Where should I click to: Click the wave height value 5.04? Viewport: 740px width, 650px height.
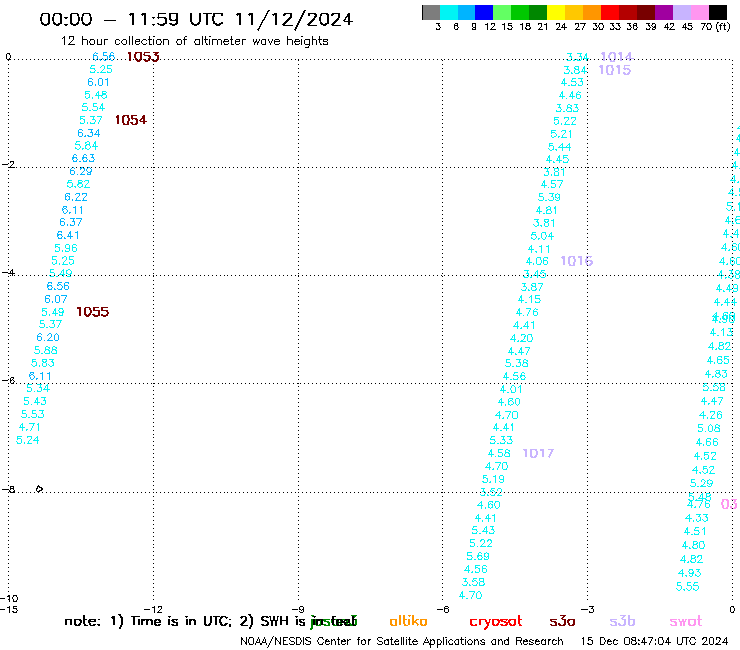tap(542, 236)
